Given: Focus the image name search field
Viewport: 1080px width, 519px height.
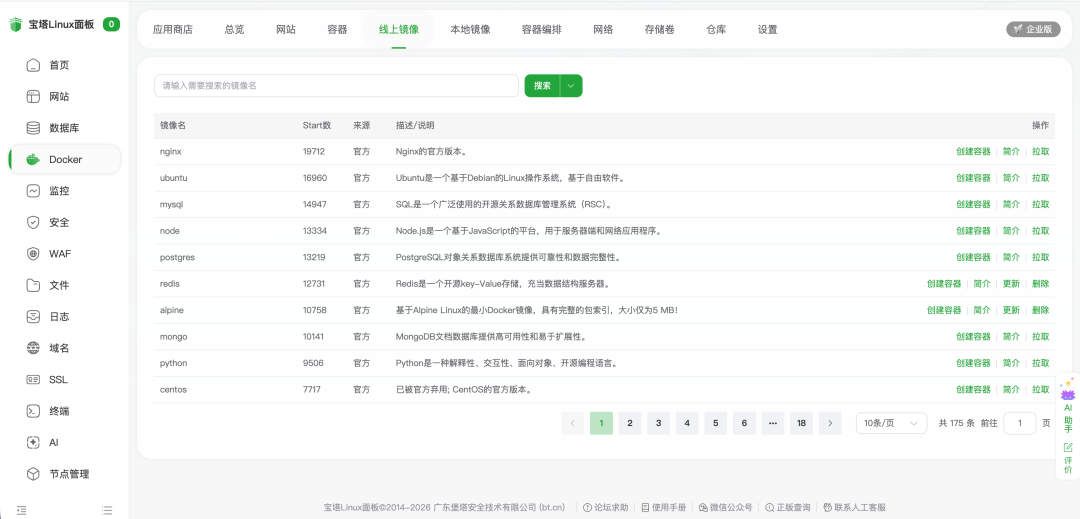Looking at the screenshot, I should tap(336, 86).
